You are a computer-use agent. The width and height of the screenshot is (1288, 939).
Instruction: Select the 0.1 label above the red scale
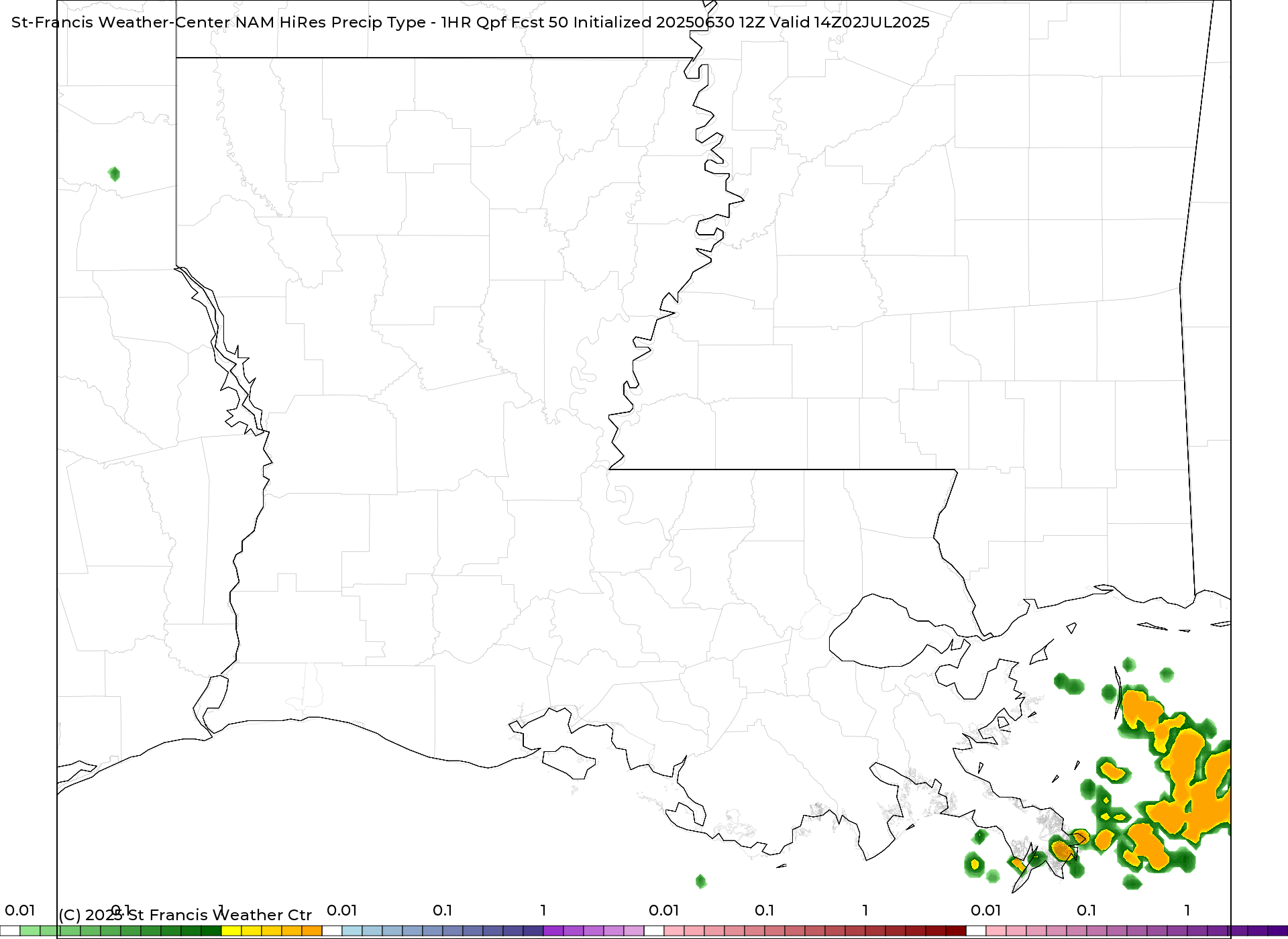(764, 910)
